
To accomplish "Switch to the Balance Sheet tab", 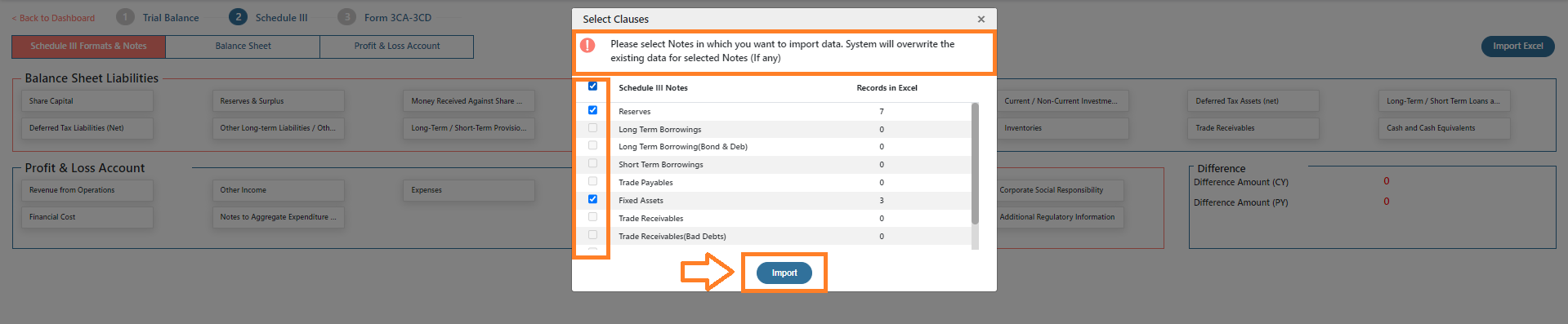I will click(243, 47).
